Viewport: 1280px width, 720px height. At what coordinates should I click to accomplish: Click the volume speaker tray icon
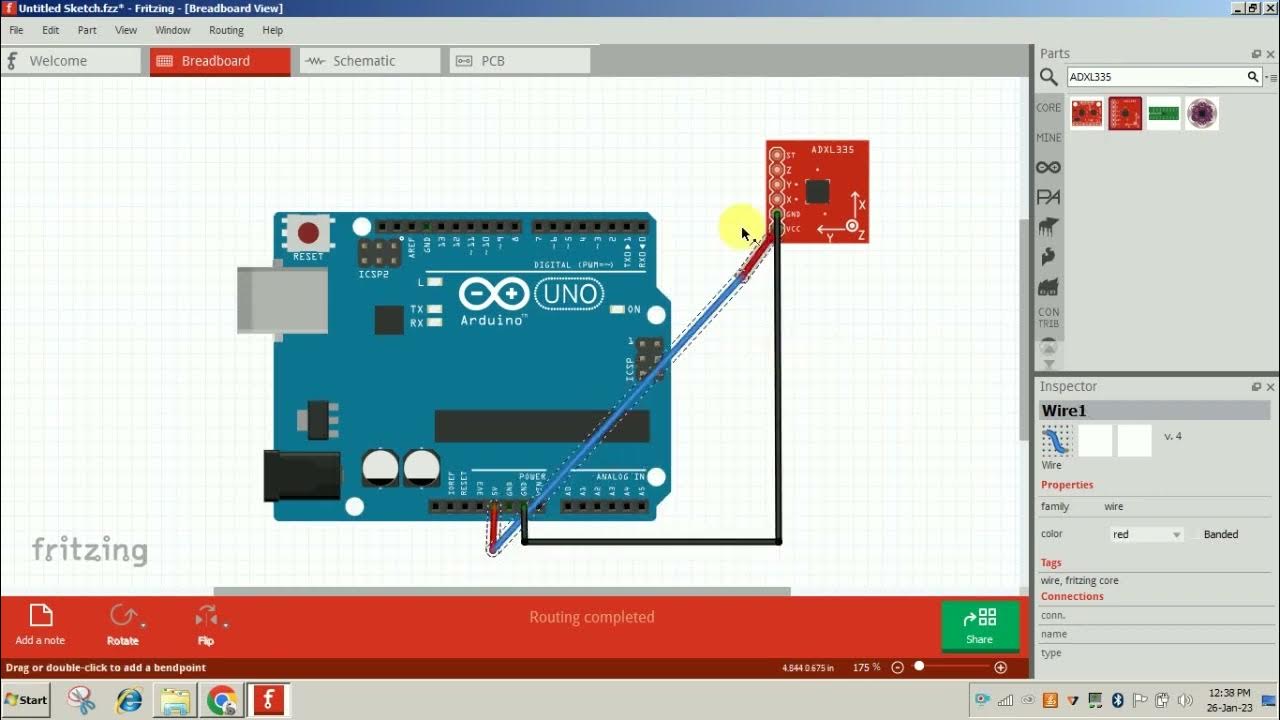tap(1185, 700)
